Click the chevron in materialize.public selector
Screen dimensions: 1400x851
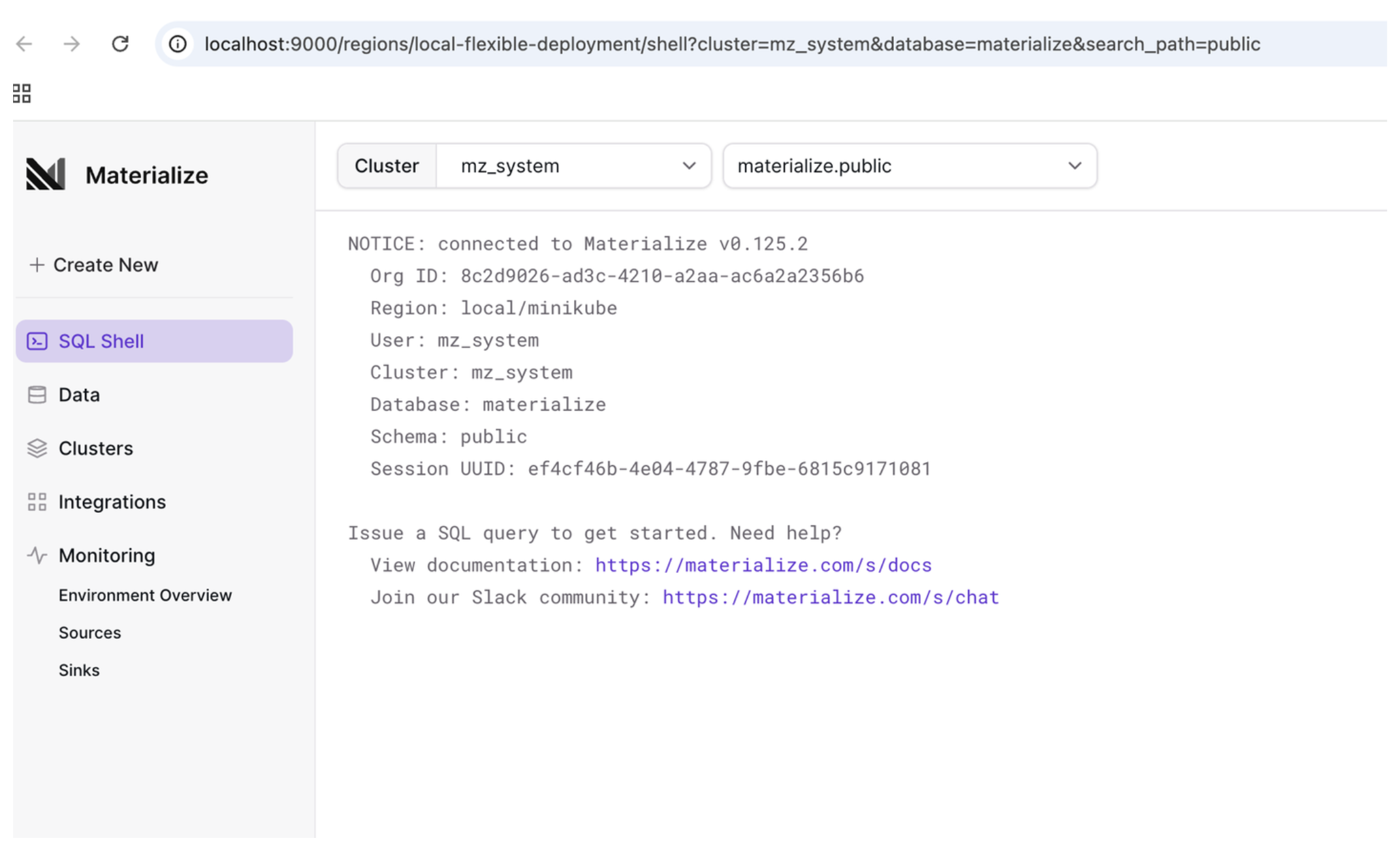coord(1075,166)
